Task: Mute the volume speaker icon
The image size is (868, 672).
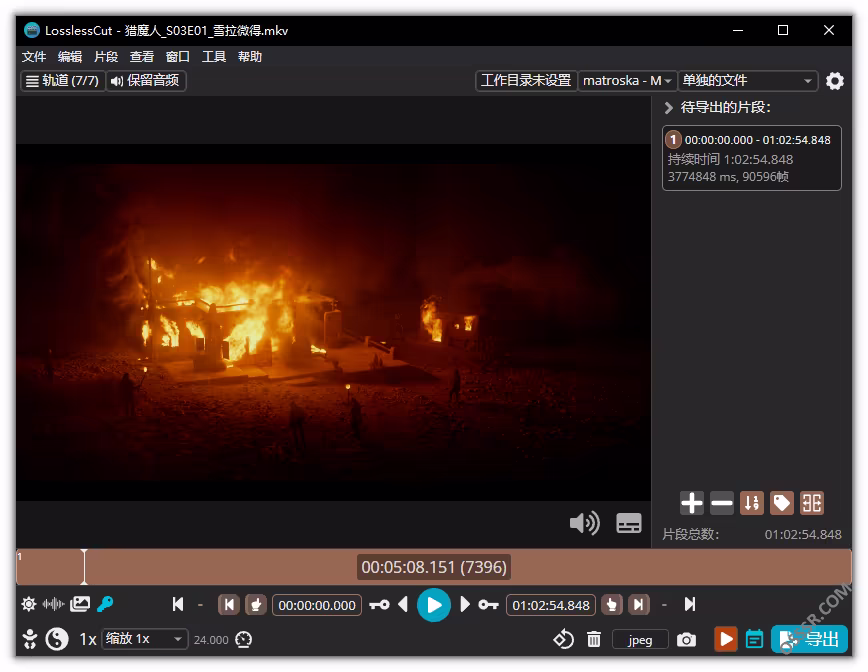Action: (x=585, y=523)
